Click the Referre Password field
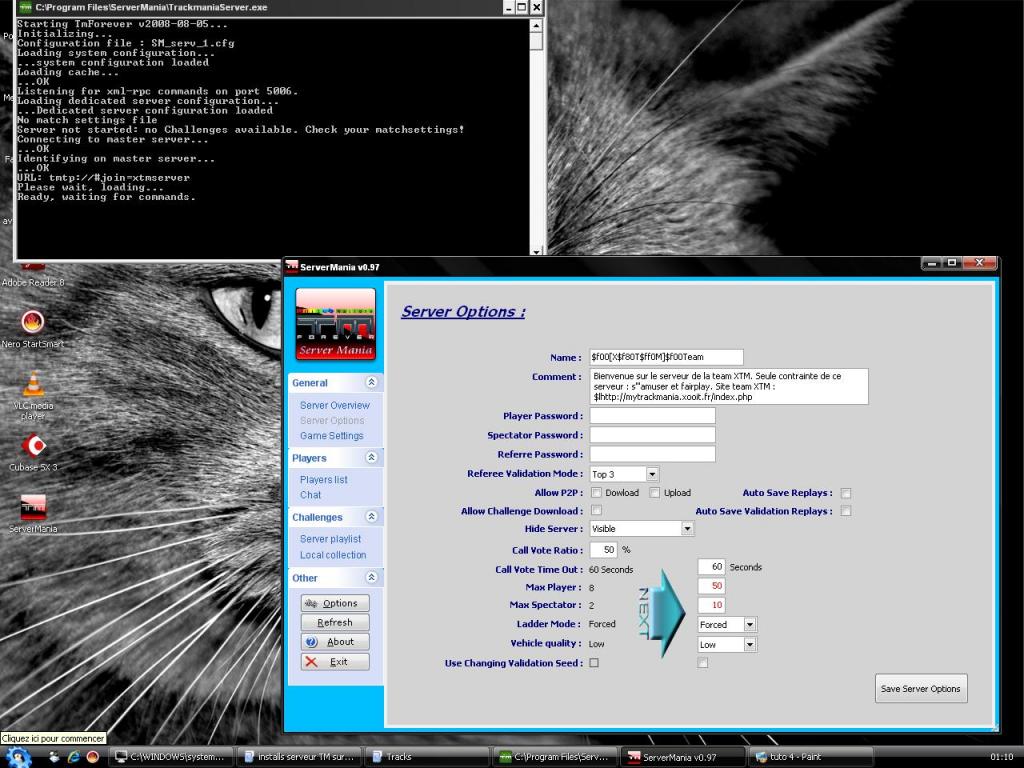 point(652,454)
